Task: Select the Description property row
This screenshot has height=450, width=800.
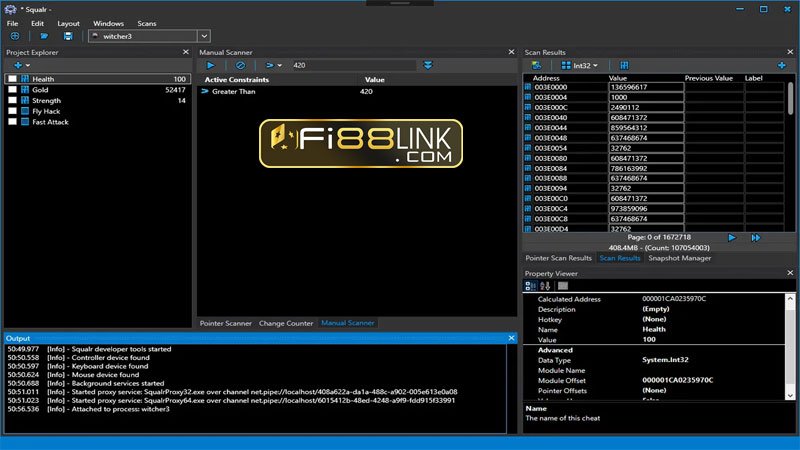Action: click(655, 309)
